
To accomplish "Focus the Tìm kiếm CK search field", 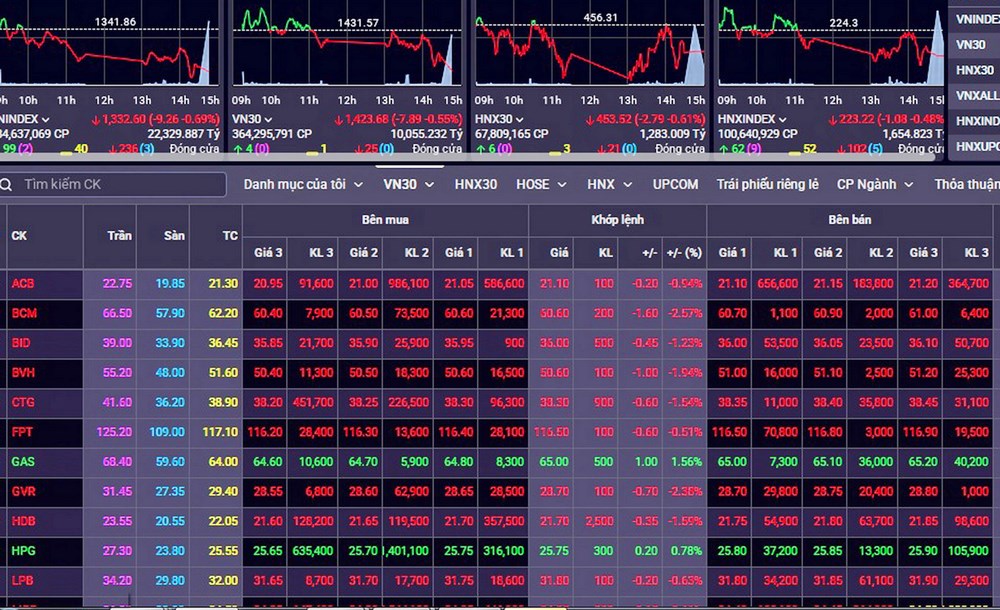I will pyautogui.click(x=114, y=184).
